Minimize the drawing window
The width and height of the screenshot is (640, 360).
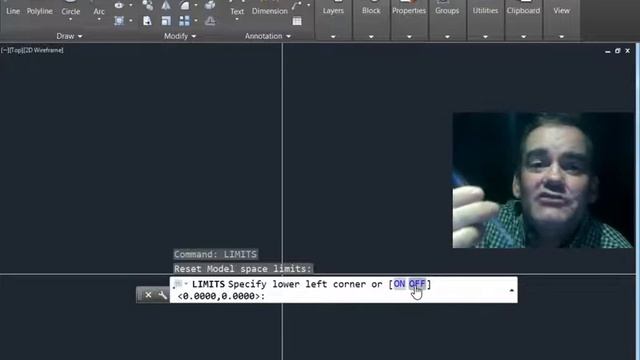[x=607, y=51]
